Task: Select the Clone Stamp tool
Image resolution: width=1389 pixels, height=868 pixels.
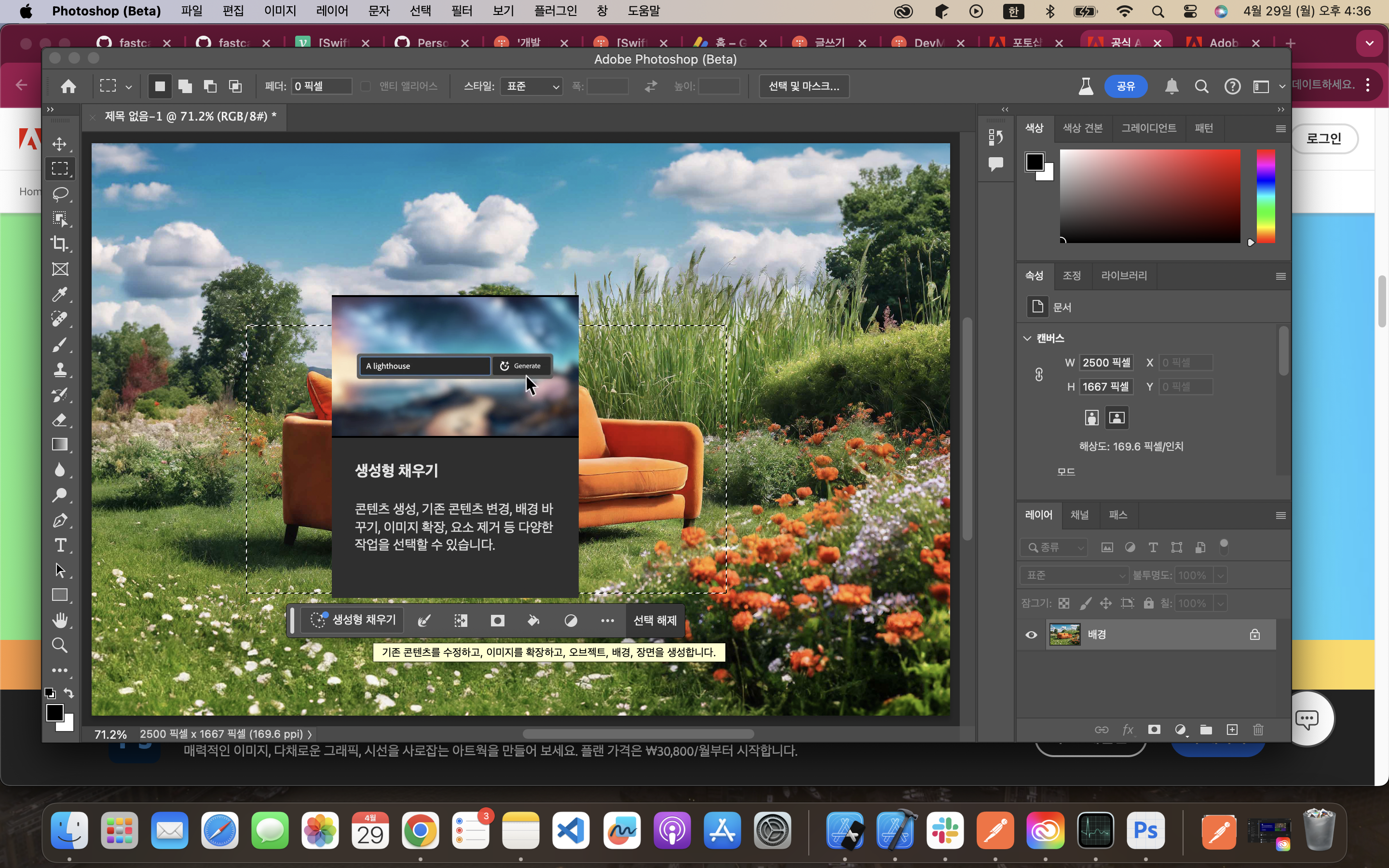Action: click(60, 369)
